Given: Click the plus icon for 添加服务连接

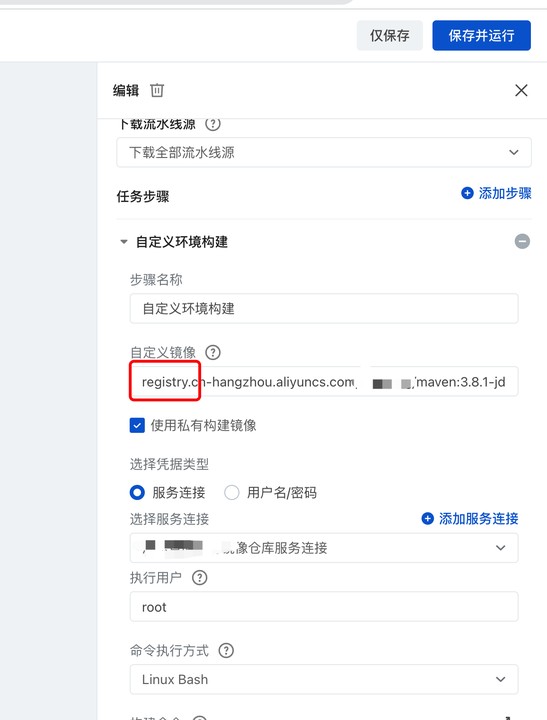Looking at the screenshot, I should tap(428, 518).
